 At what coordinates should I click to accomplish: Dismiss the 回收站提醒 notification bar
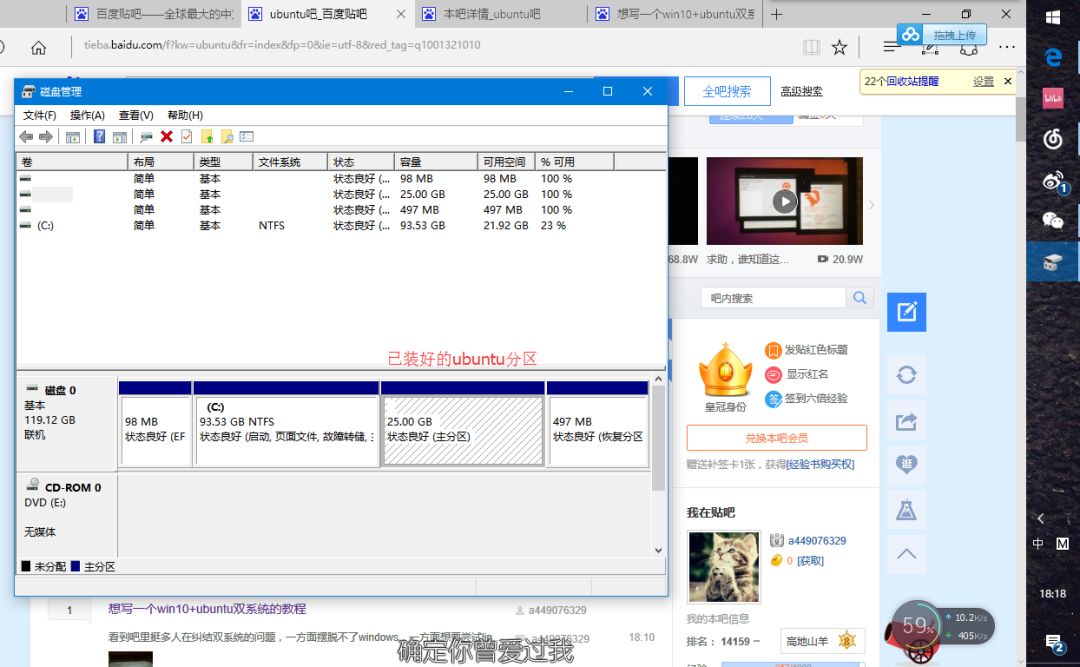click(x=1008, y=81)
